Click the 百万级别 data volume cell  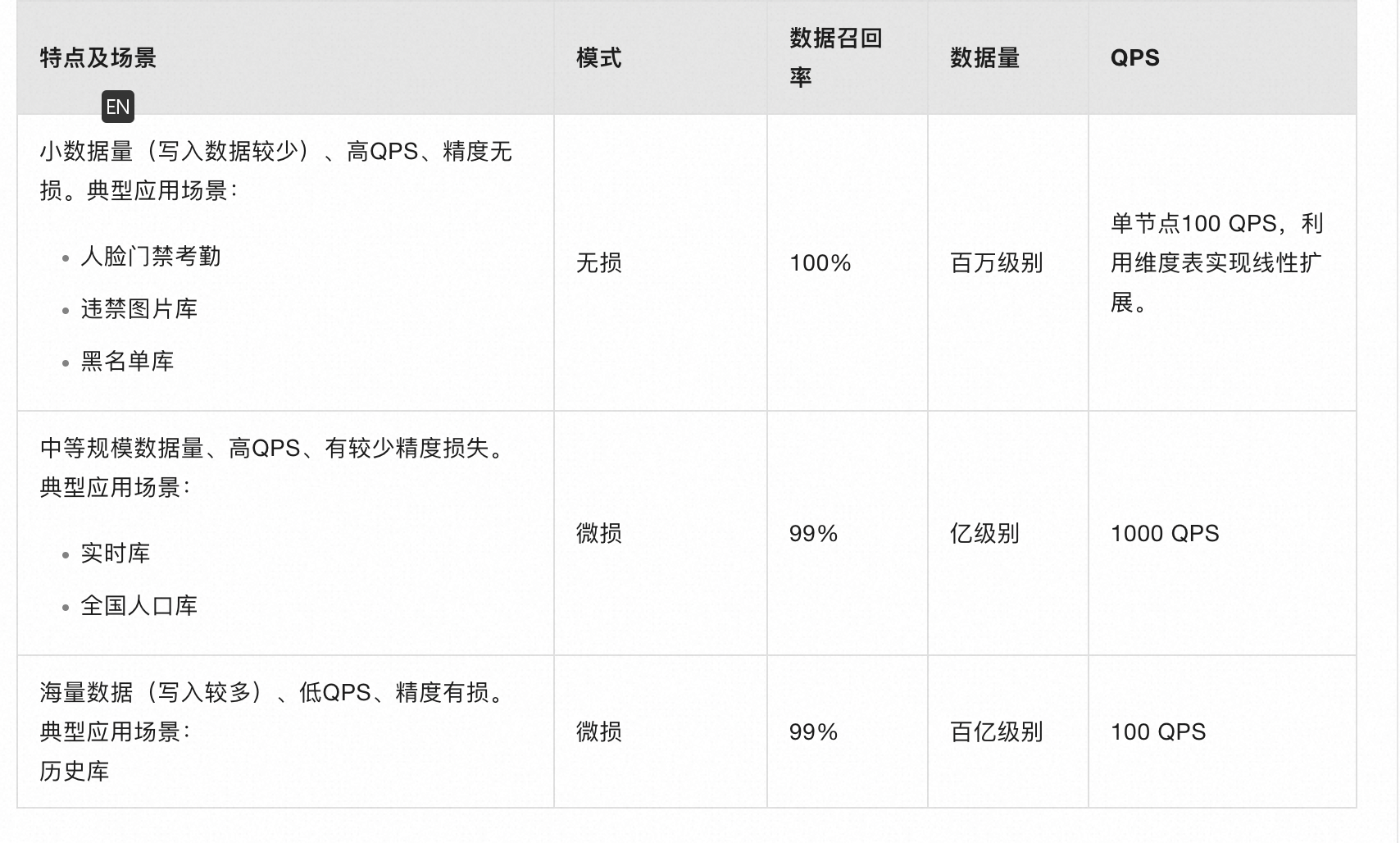[996, 263]
